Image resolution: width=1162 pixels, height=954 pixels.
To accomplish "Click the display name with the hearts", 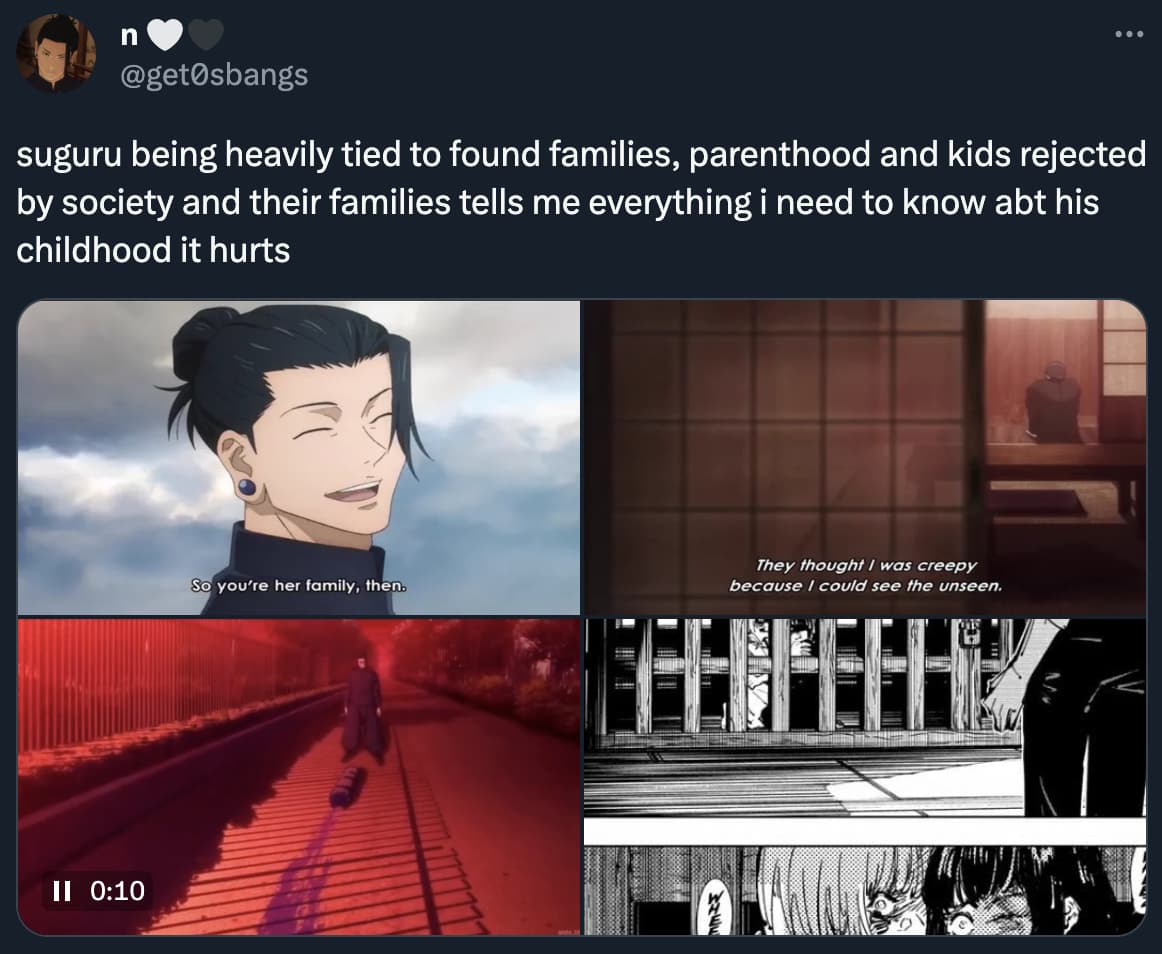I will tap(172, 35).
